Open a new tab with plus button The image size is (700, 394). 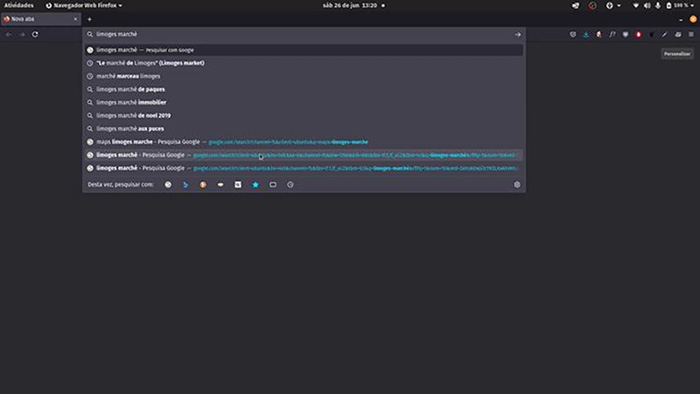click(x=89, y=19)
